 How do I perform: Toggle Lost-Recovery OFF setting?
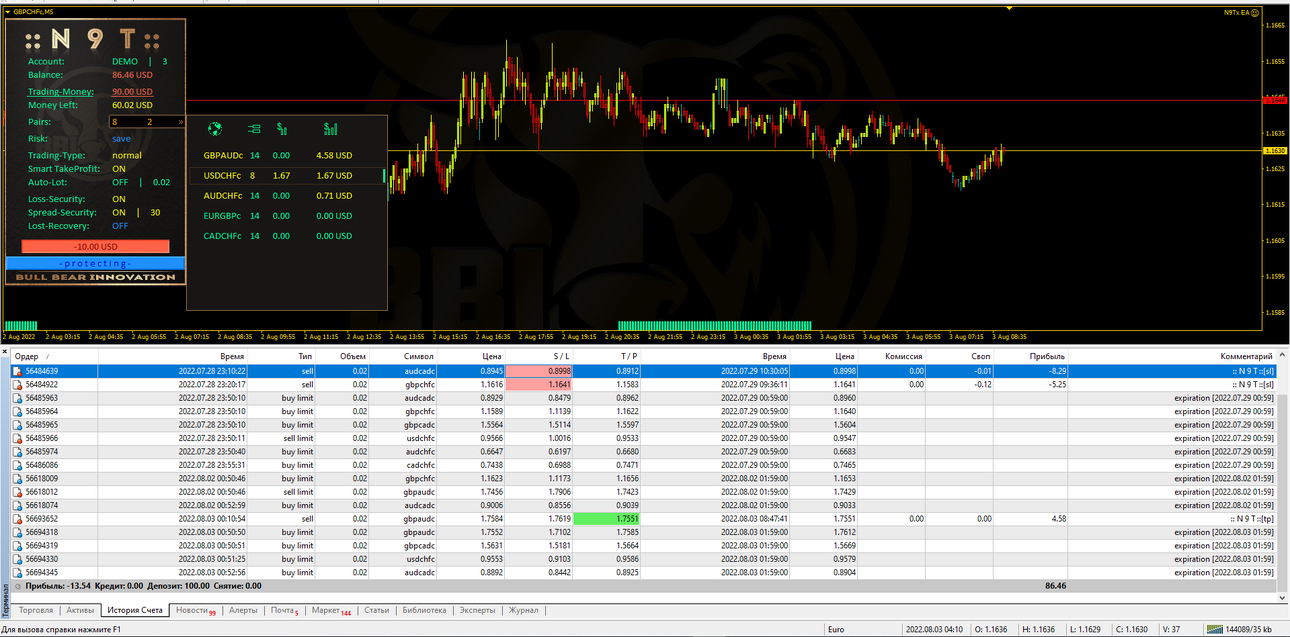[120, 226]
